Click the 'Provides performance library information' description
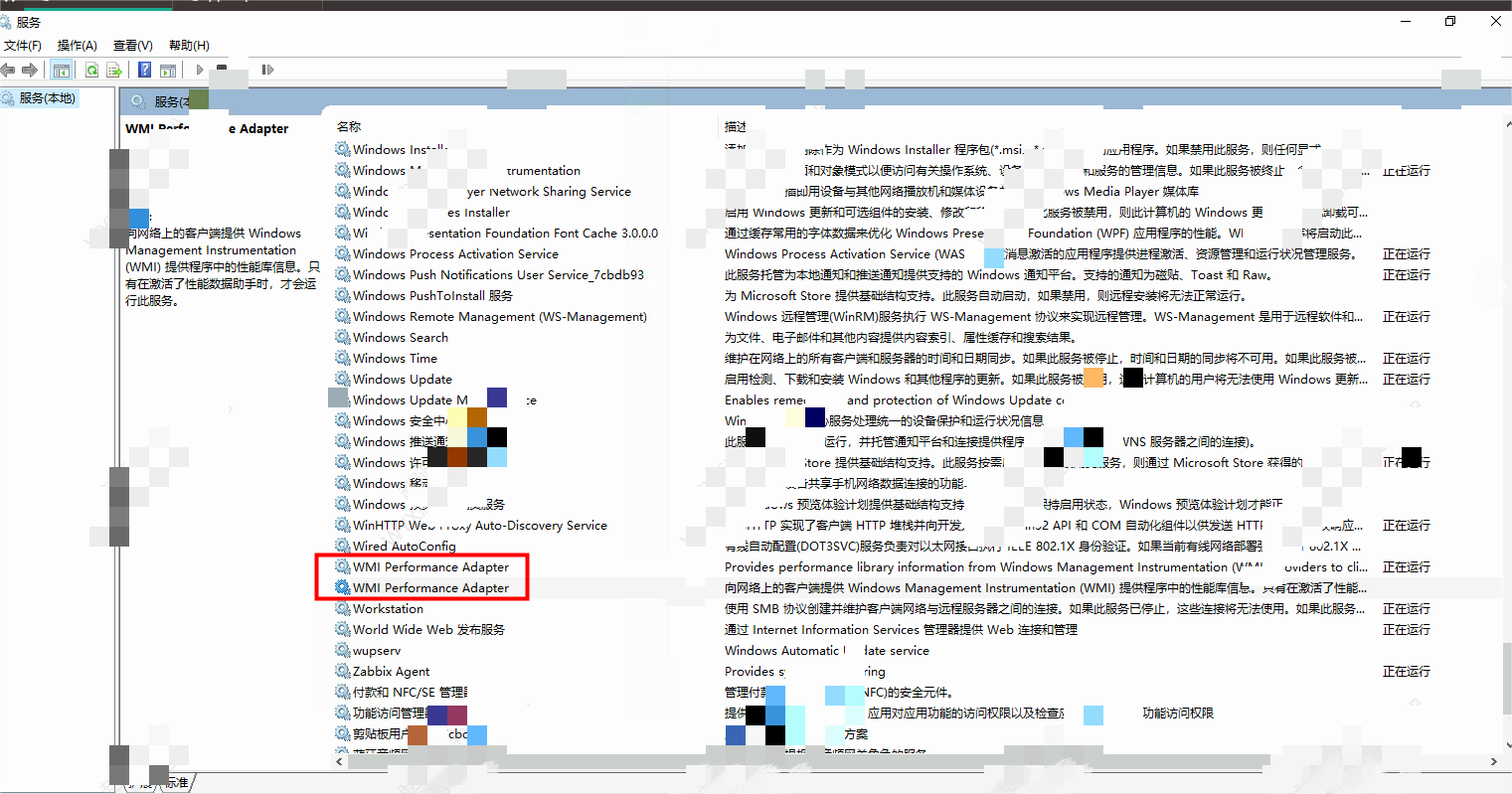 (1047, 567)
